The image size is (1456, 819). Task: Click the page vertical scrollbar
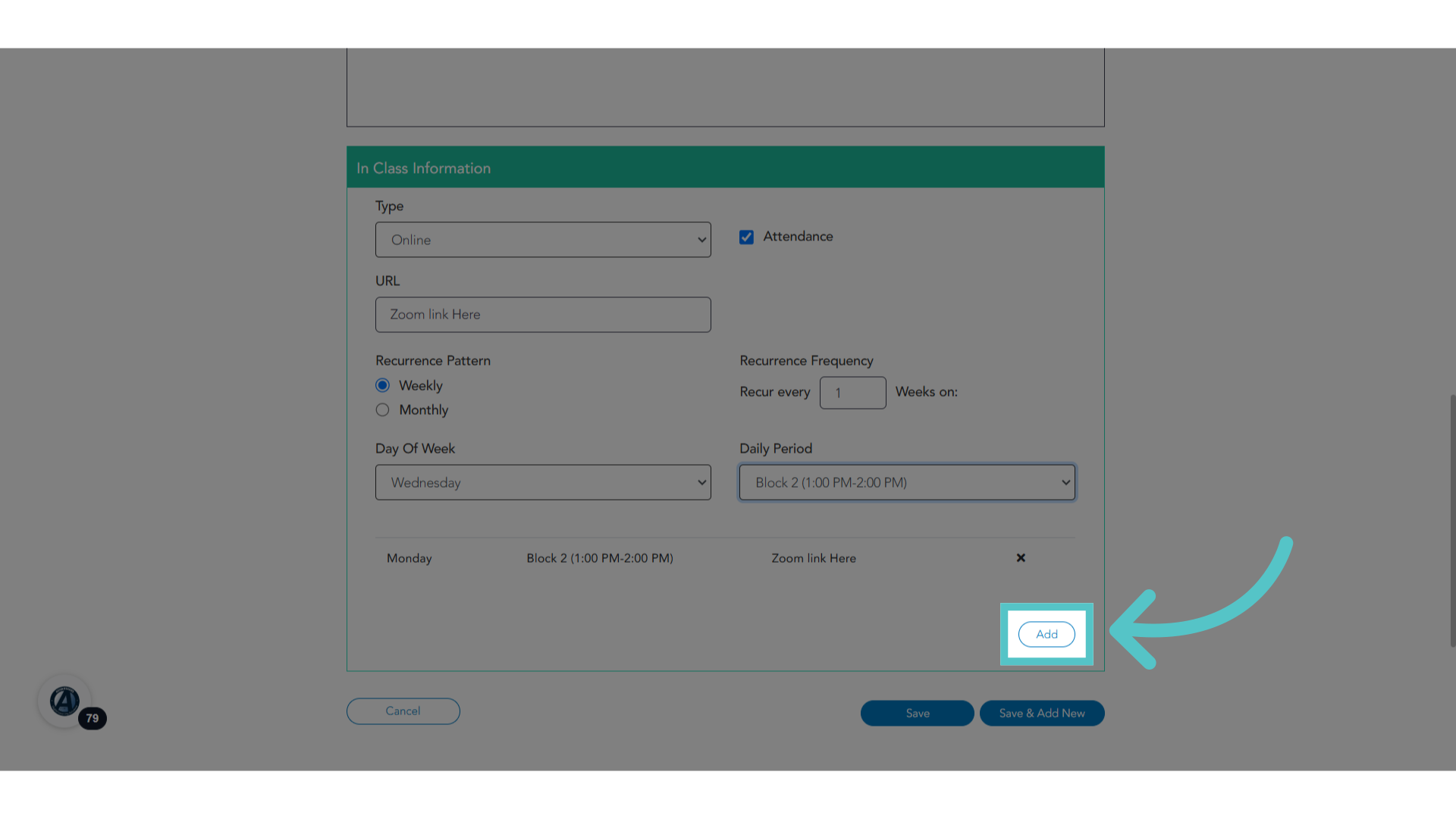coord(1452,520)
